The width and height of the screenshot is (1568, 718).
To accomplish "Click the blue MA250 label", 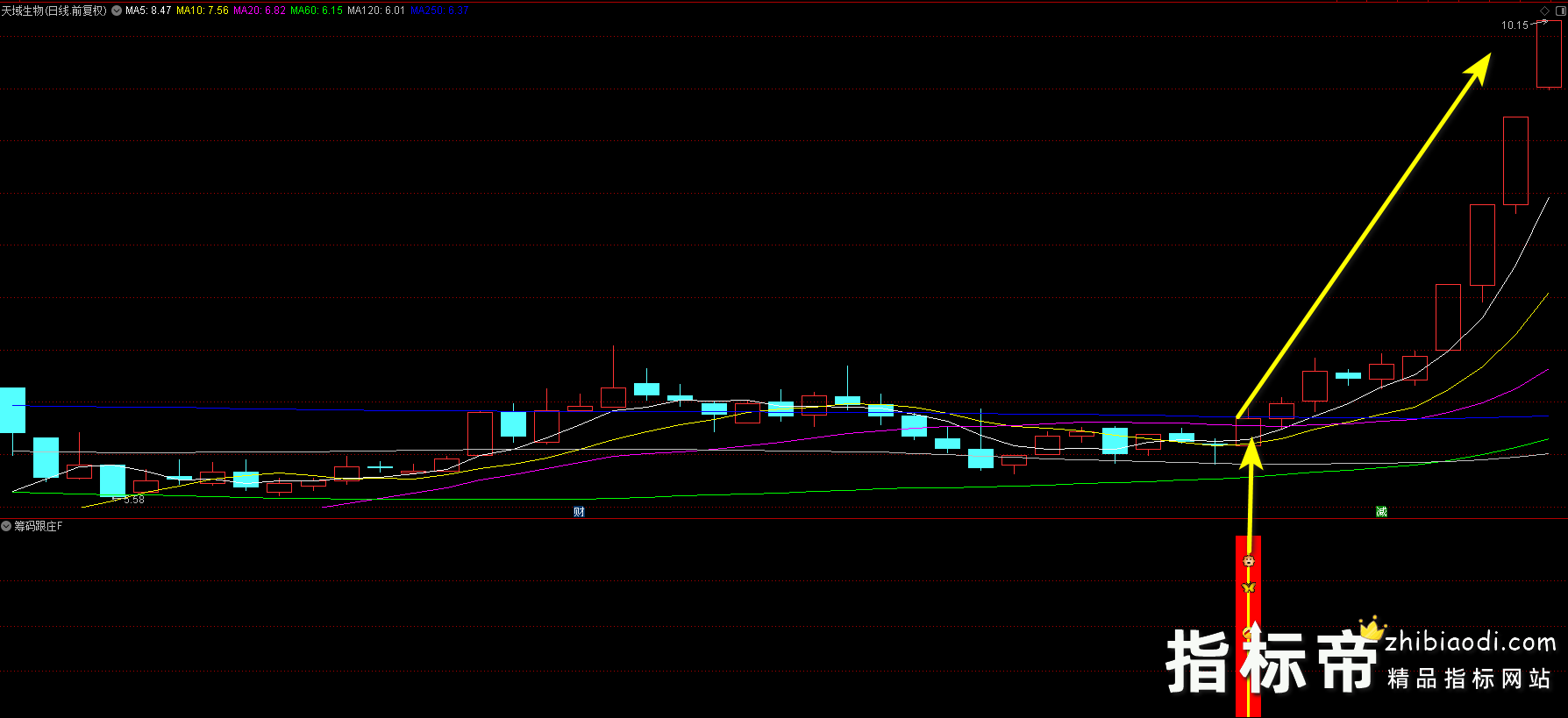I will (x=439, y=11).
